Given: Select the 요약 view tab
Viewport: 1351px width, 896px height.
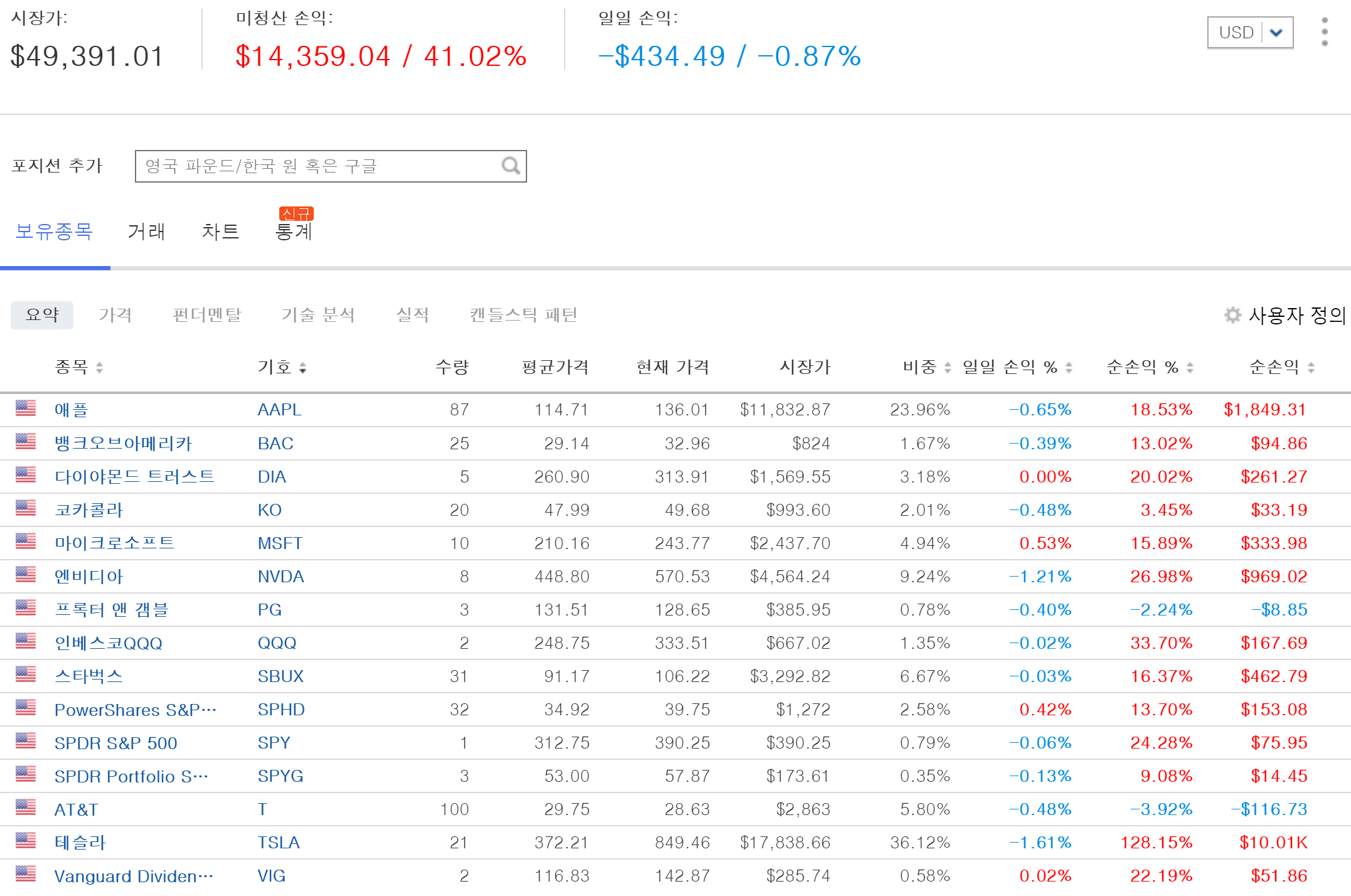Looking at the screenshot, I should click(x=42, y=314).
